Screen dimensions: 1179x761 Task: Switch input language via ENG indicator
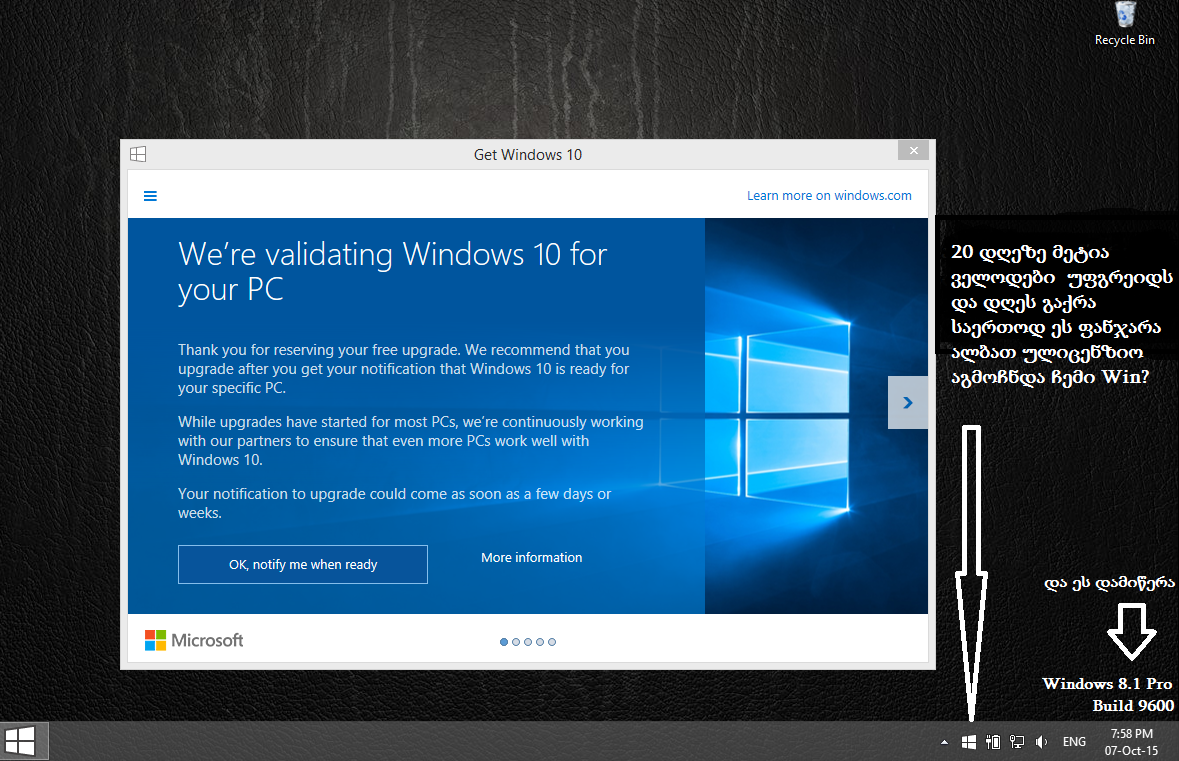(1074, 742)
